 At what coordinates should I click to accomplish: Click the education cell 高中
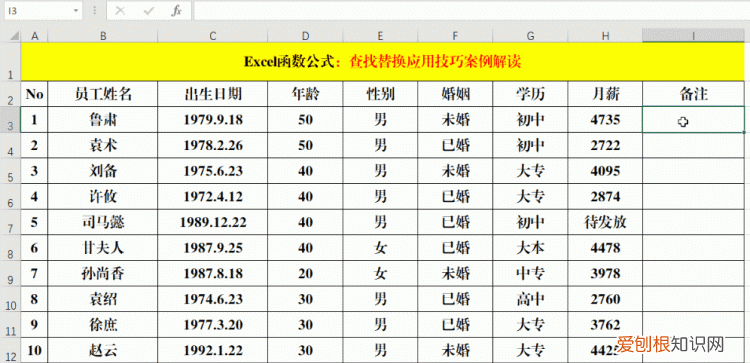click(530, 299)
